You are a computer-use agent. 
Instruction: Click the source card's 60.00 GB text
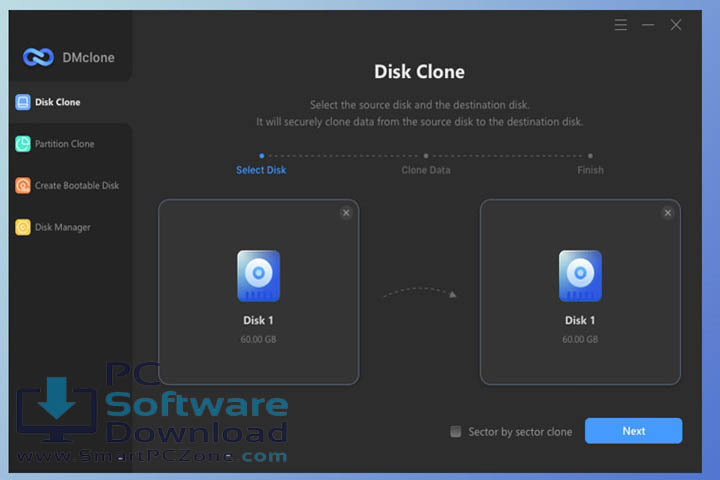pos(259,339)
